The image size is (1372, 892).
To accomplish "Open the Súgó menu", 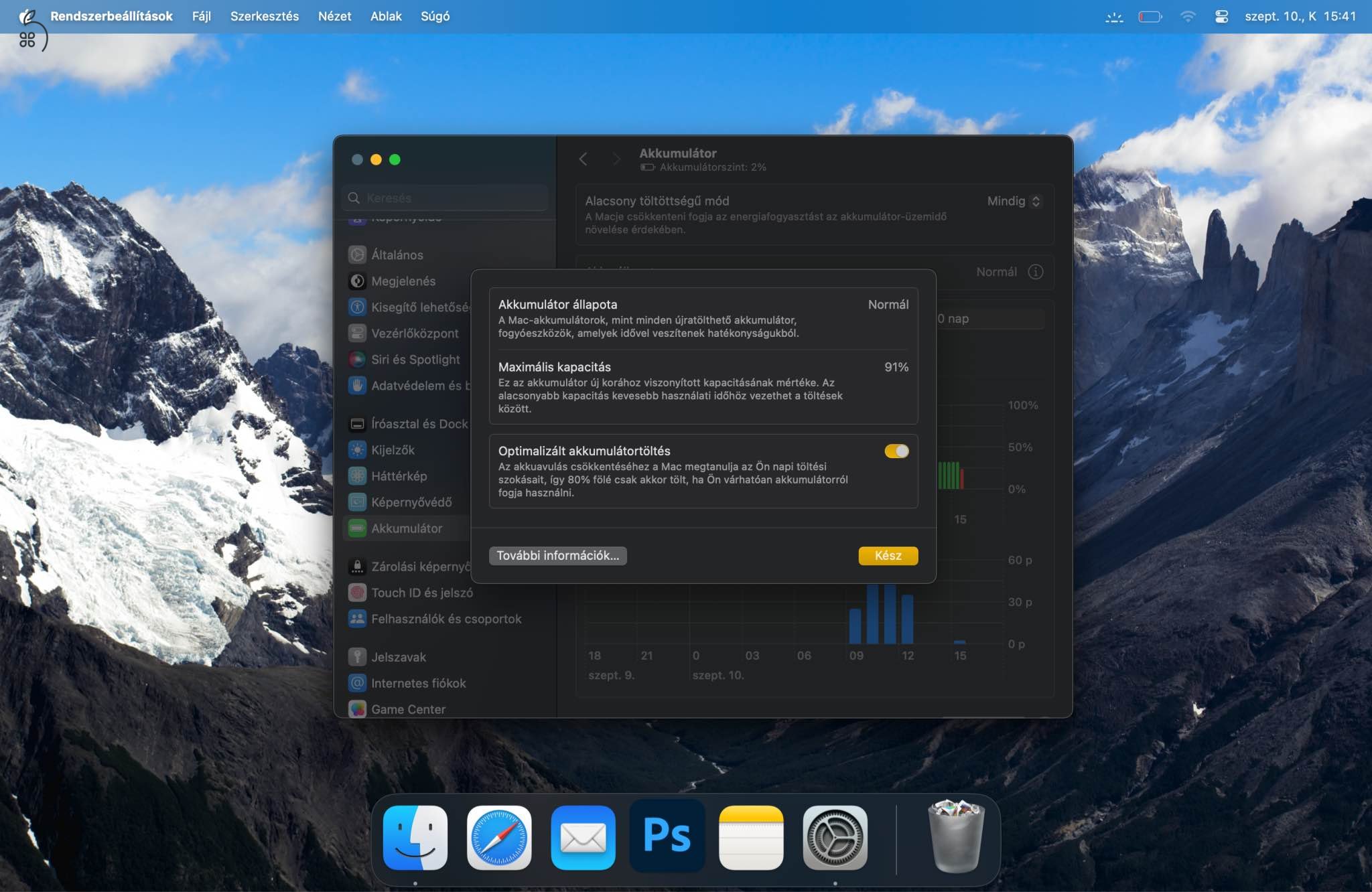I will (x=435, y=16).
